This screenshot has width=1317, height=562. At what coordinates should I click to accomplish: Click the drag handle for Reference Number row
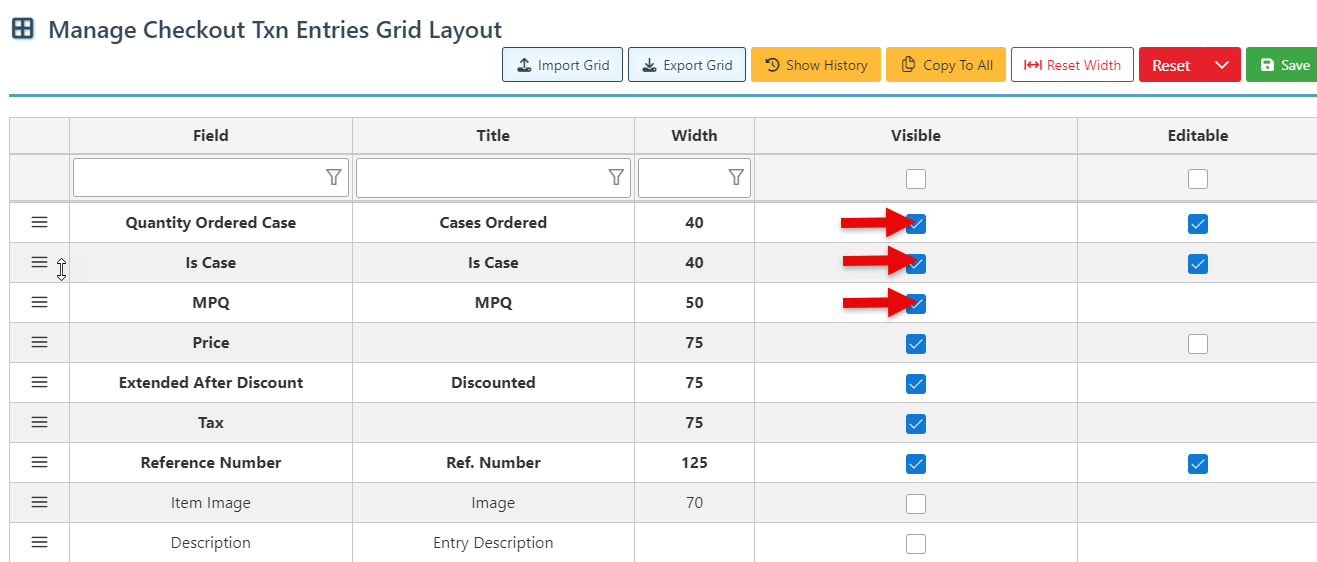click(x=39, y=462)
